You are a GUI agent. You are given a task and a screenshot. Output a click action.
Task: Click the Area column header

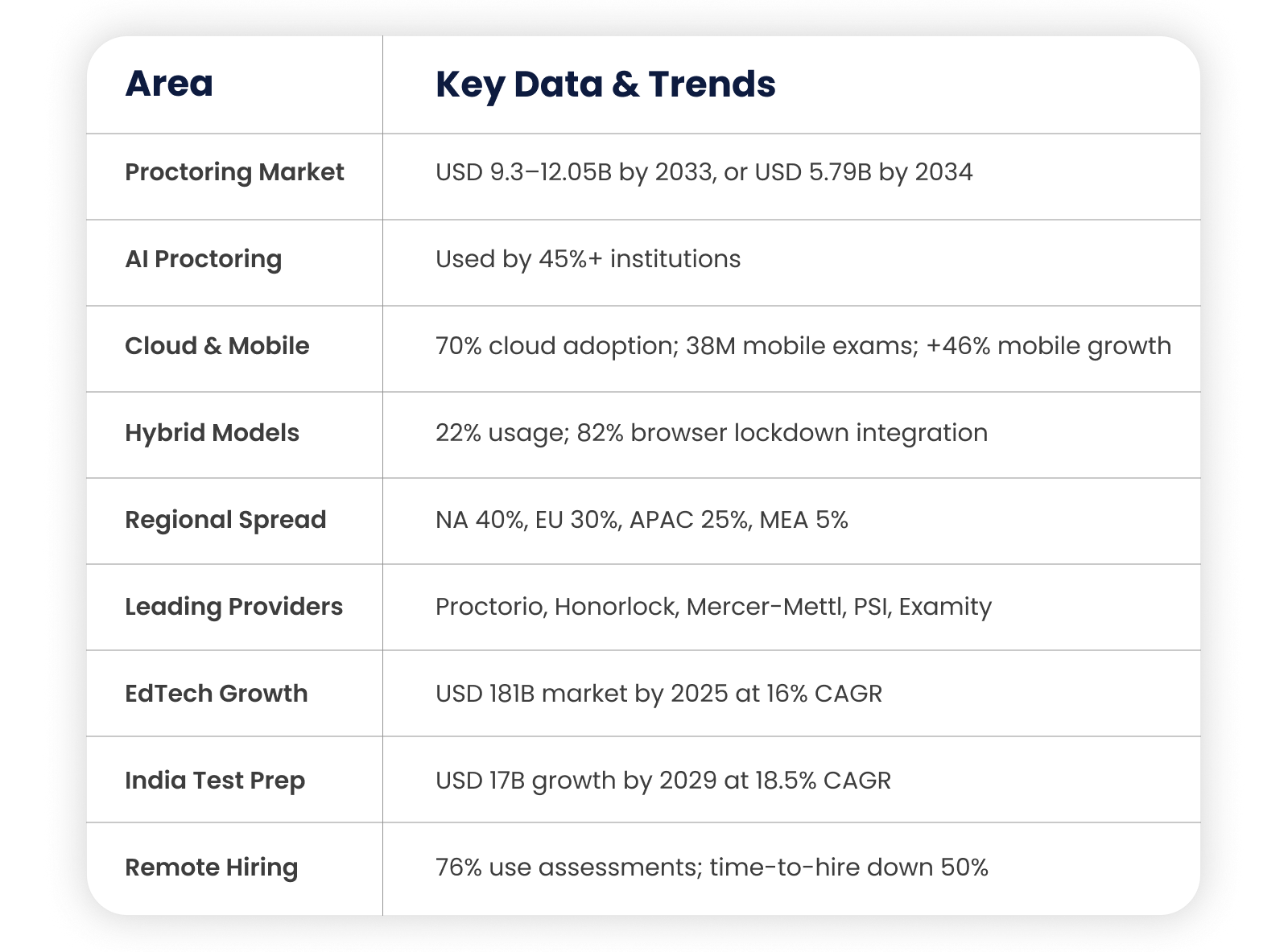[170, 82]
